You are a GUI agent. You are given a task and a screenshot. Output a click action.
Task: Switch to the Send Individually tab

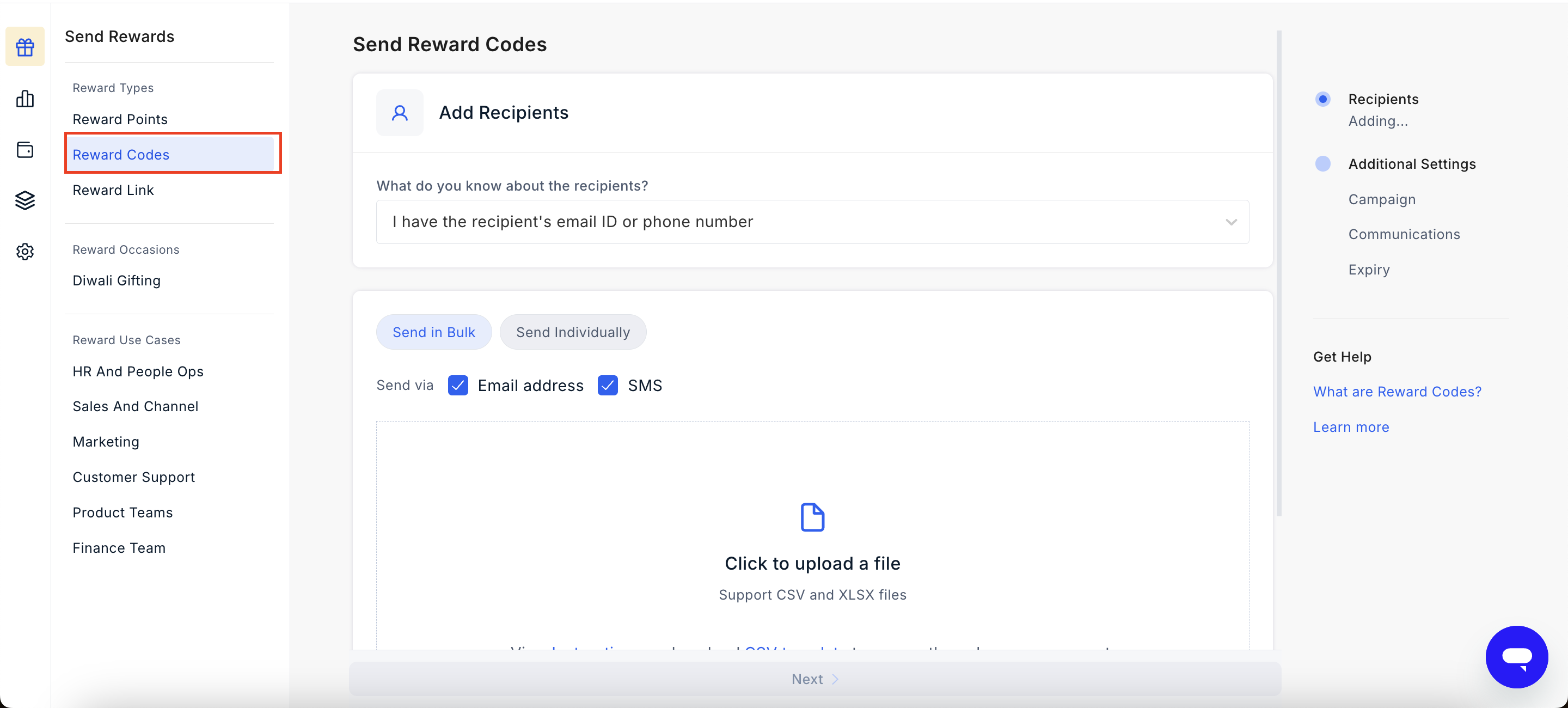pos(573,332)
